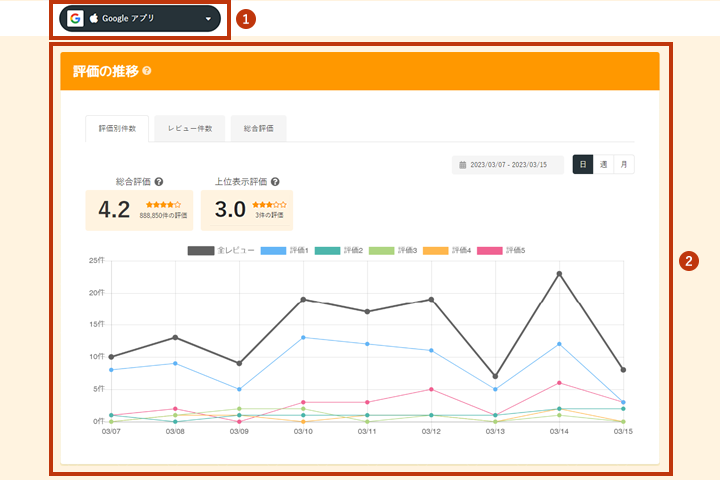The height and width of the screenshot is (480, 720).
Task: Click the help icon next to 総合評価
Action: click(x=159, y=182)
